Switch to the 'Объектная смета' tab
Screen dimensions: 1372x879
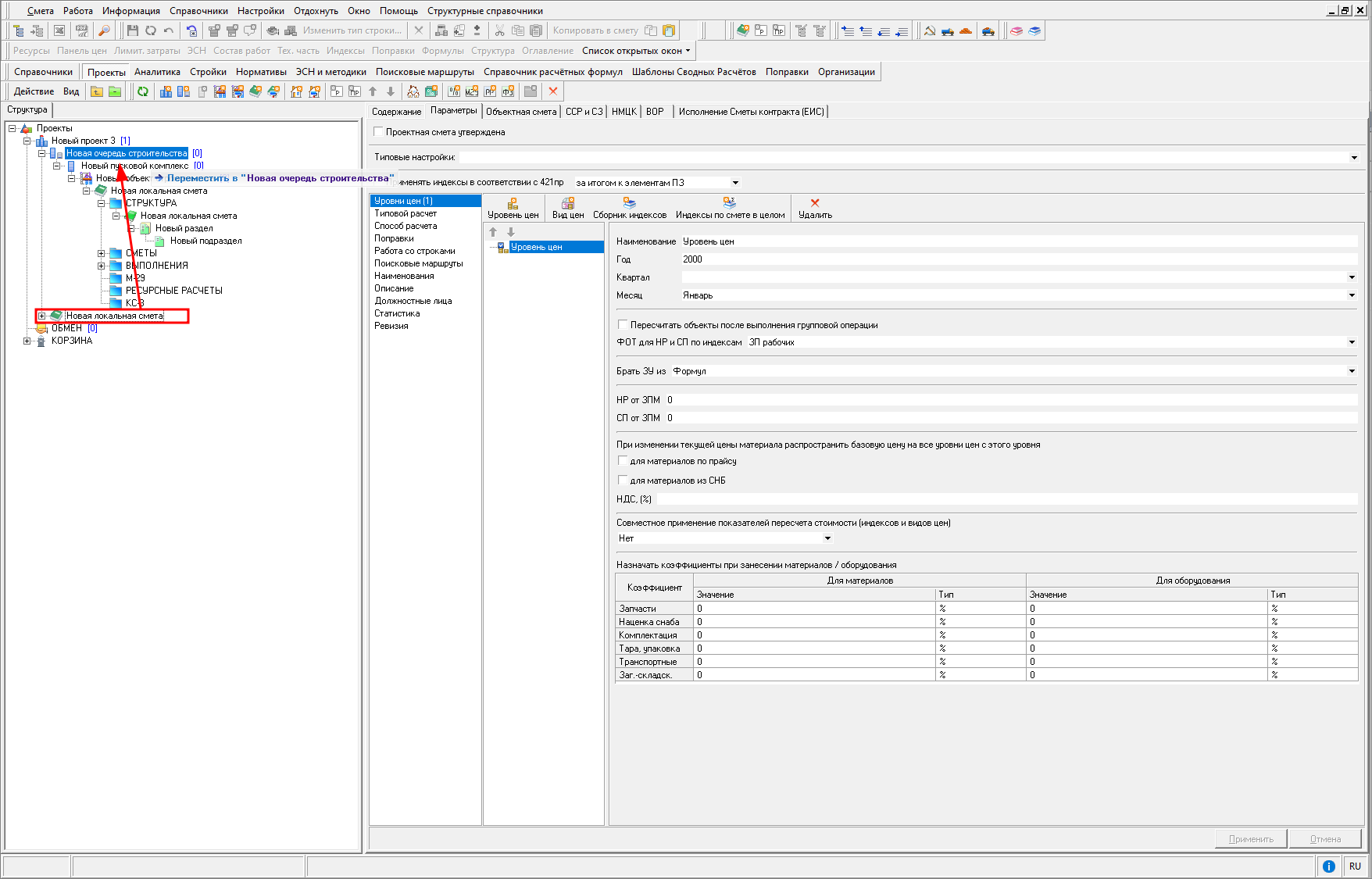(520, 112)
